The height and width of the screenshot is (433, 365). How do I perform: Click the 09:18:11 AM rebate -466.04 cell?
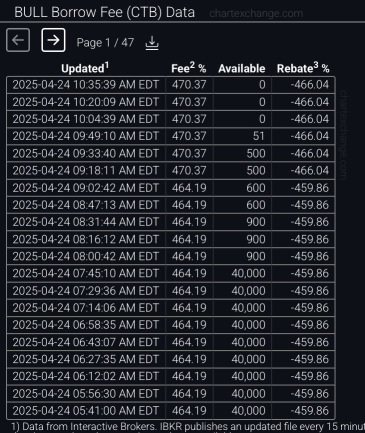(310, 171)
